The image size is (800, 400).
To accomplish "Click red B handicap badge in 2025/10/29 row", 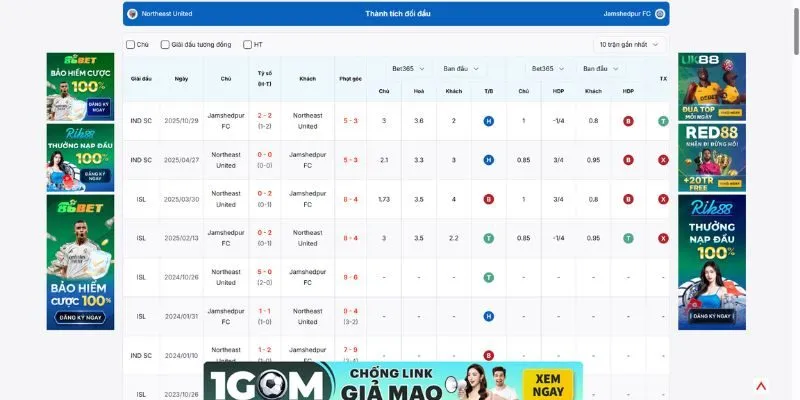I will (628, 121).
